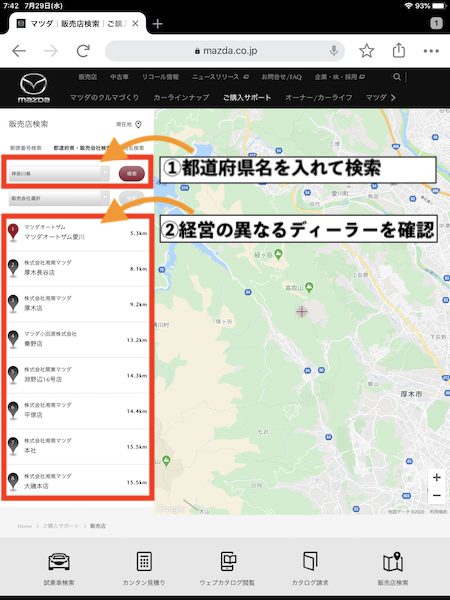Viewport: 450px width, 600px height.
Task: Open 試乗車検索 car icon shortcut
Action: 59,561
